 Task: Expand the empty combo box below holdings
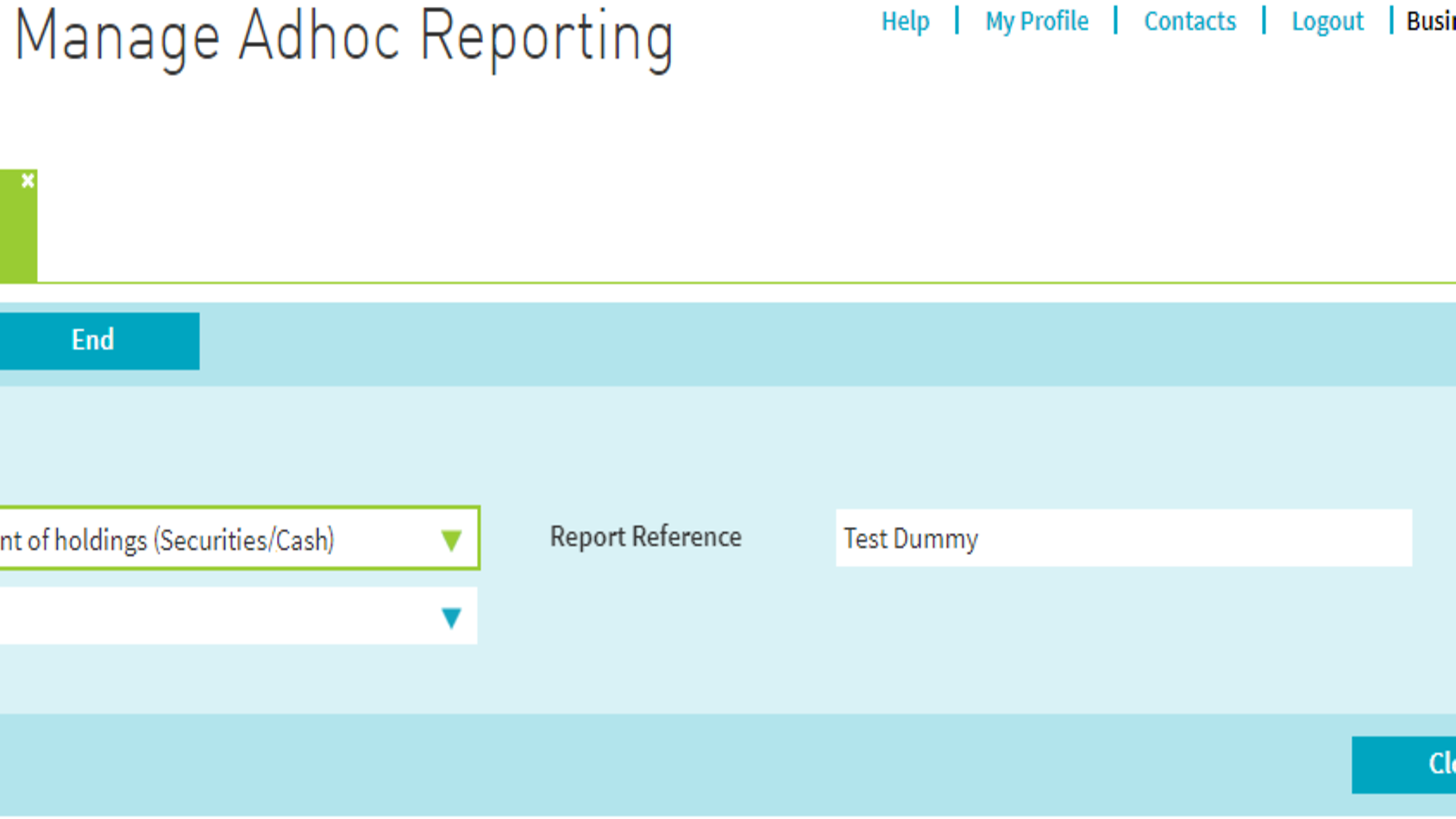pos(212,617)
